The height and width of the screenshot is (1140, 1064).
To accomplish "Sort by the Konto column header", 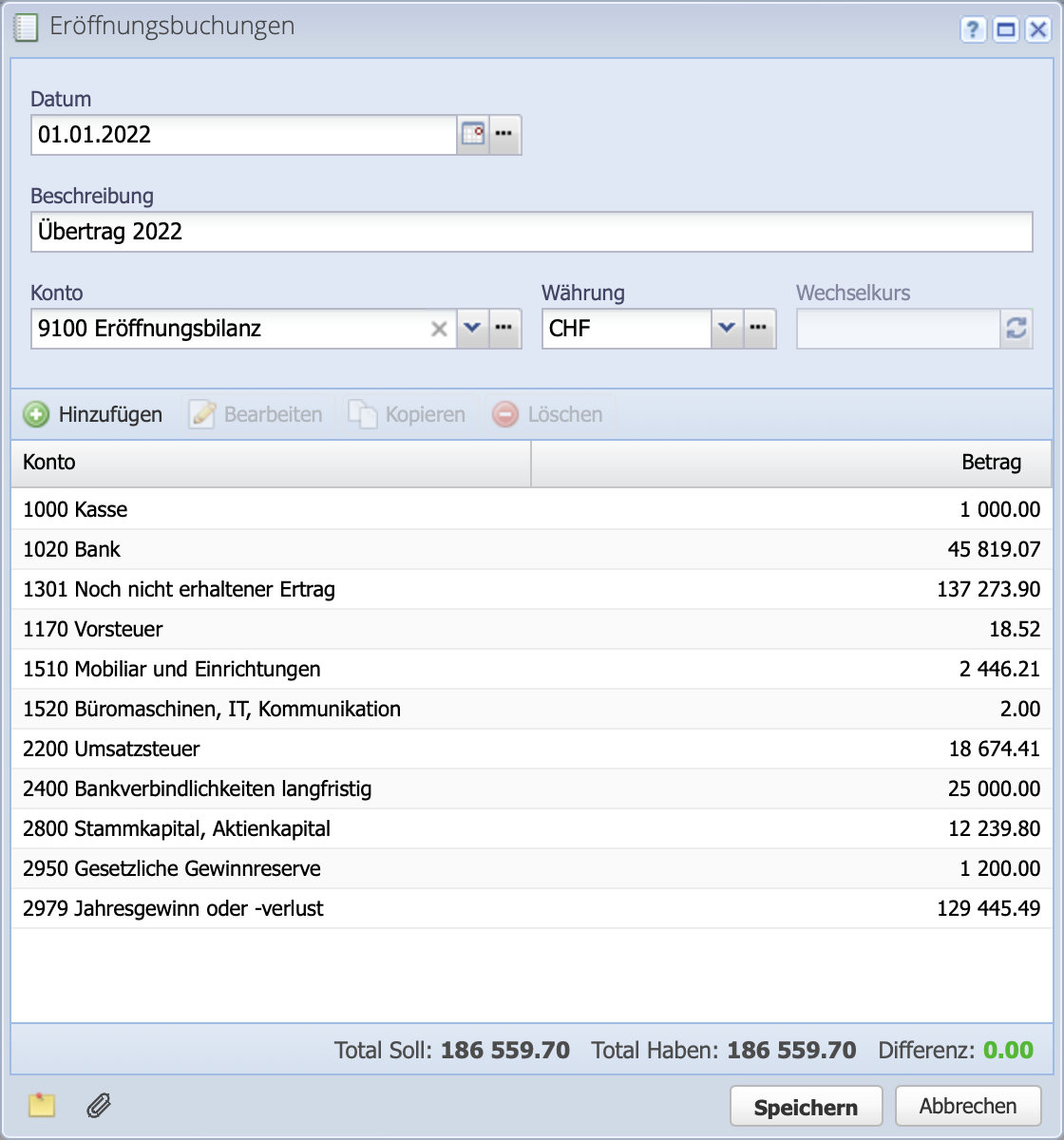I will pos(271,463).
